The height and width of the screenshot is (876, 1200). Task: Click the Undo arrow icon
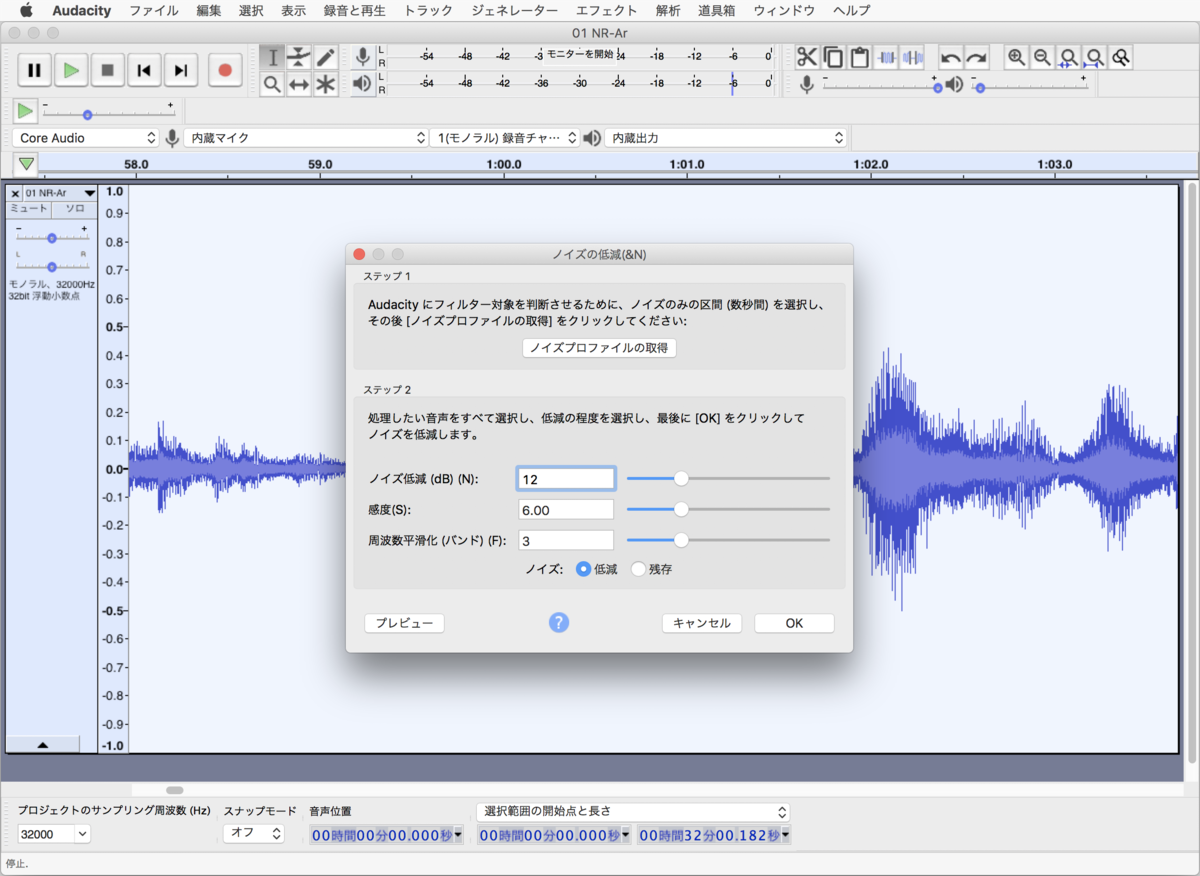(x=950, y=57)
